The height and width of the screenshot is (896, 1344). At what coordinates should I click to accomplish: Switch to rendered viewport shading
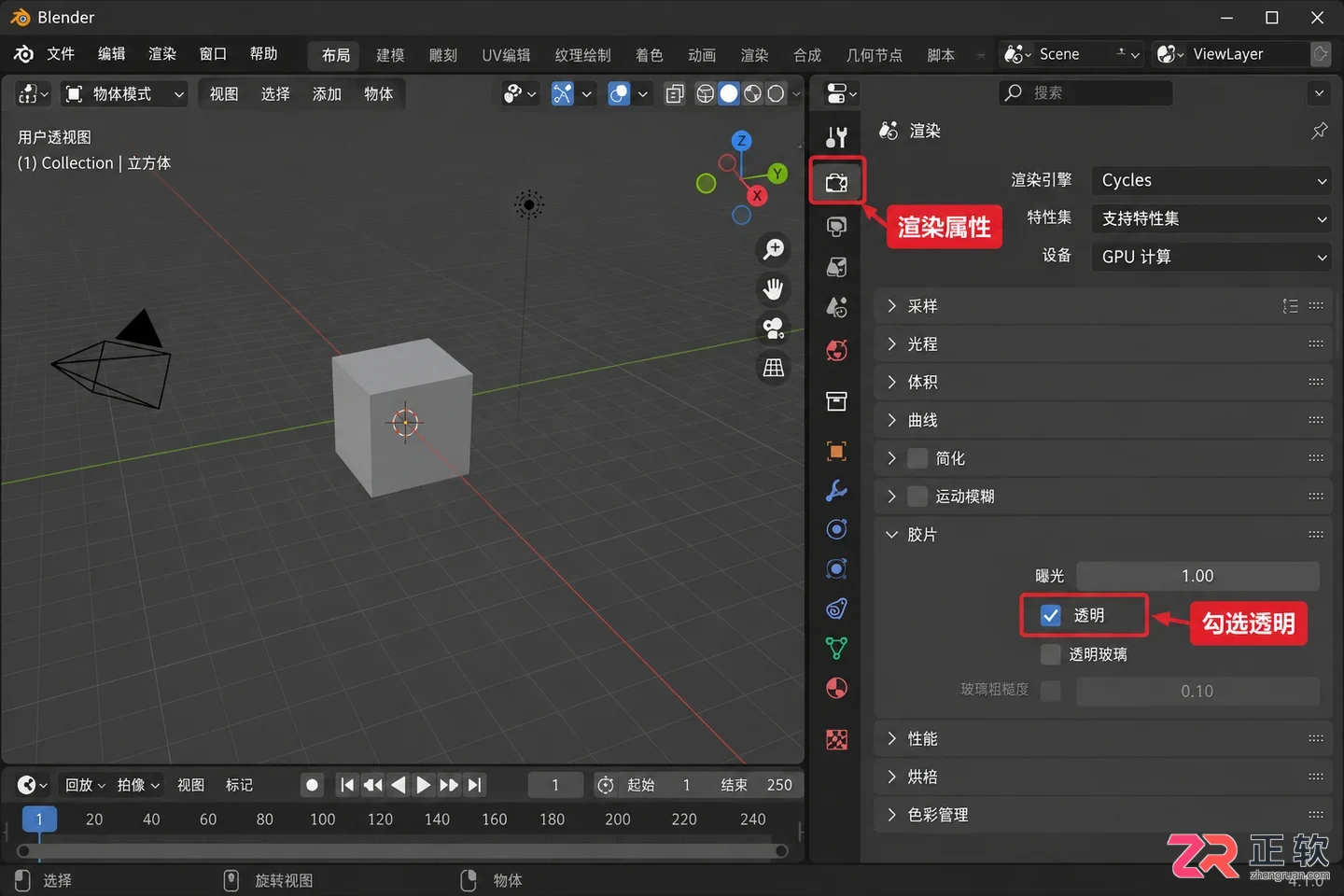tap(776, 93)
